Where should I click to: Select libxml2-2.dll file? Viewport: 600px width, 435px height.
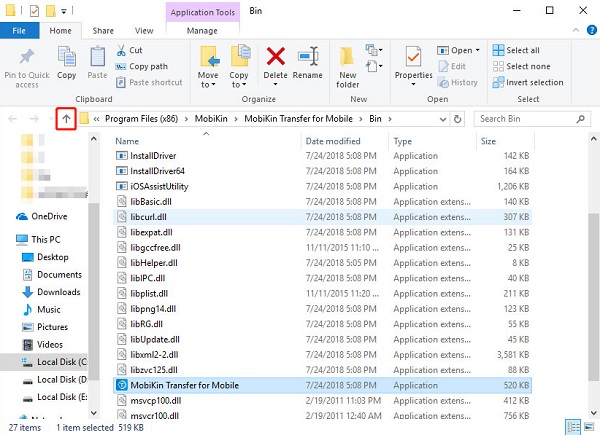(322, 355)
